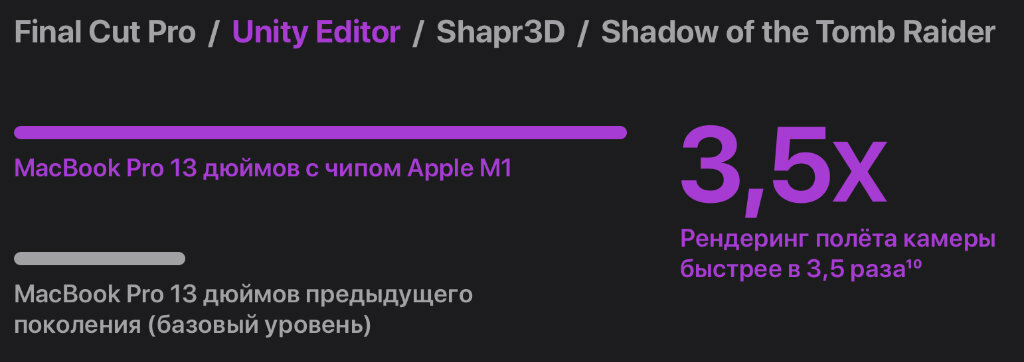Image resolution: width=1024 pixels, height=362 pixels.
Task: Click the words 'Apple M1' in purple label
Action: [459, 169]
